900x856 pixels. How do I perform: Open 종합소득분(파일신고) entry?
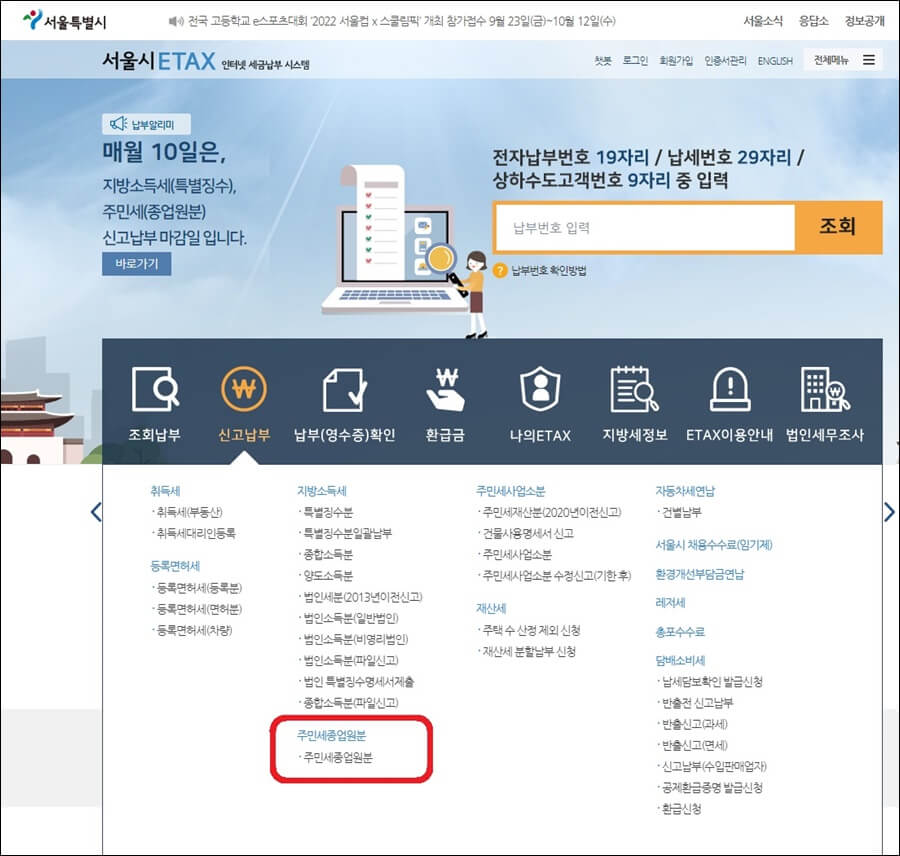350,703
